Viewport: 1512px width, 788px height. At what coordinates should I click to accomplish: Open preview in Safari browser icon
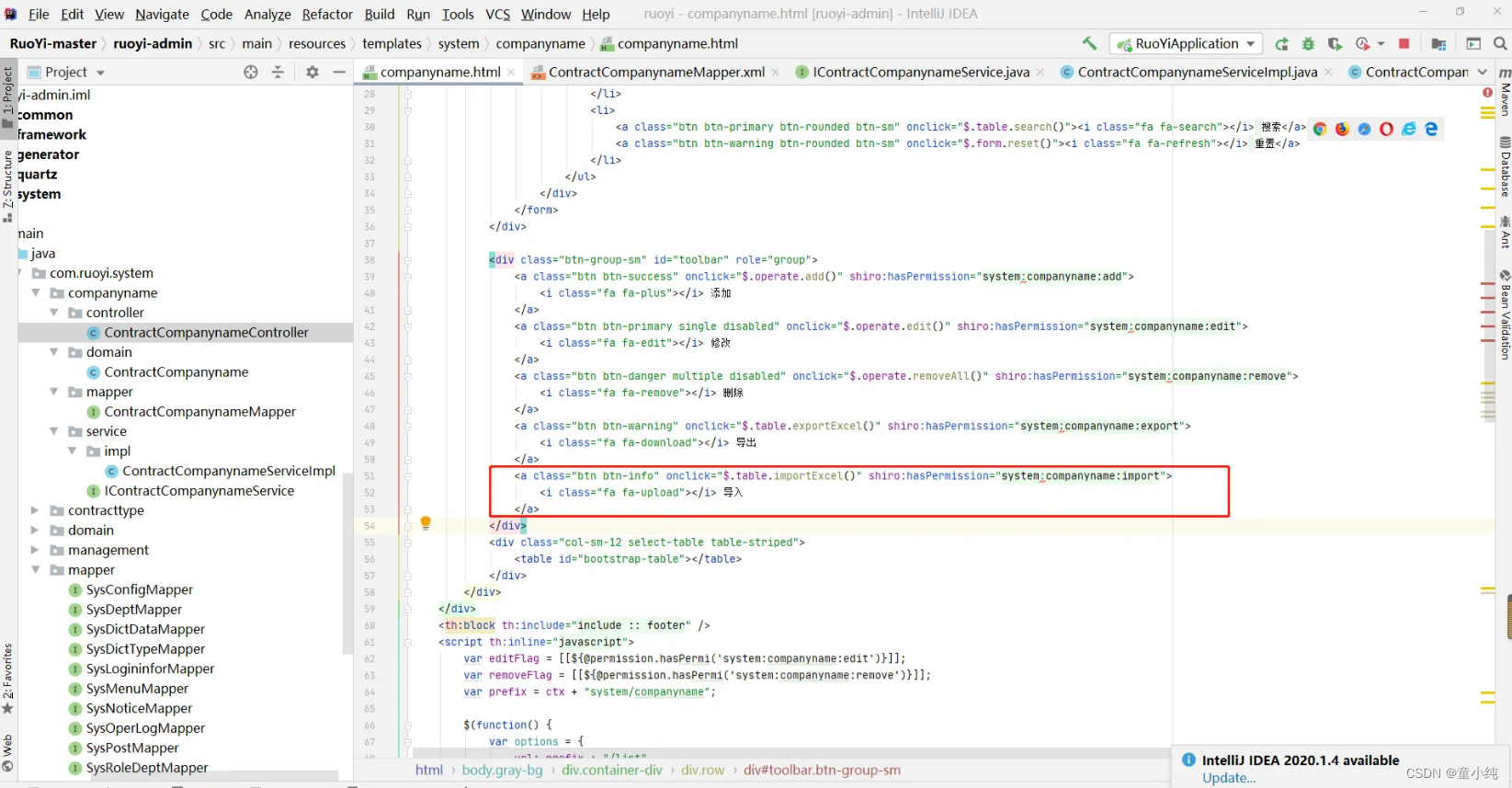coord(1364,129)
